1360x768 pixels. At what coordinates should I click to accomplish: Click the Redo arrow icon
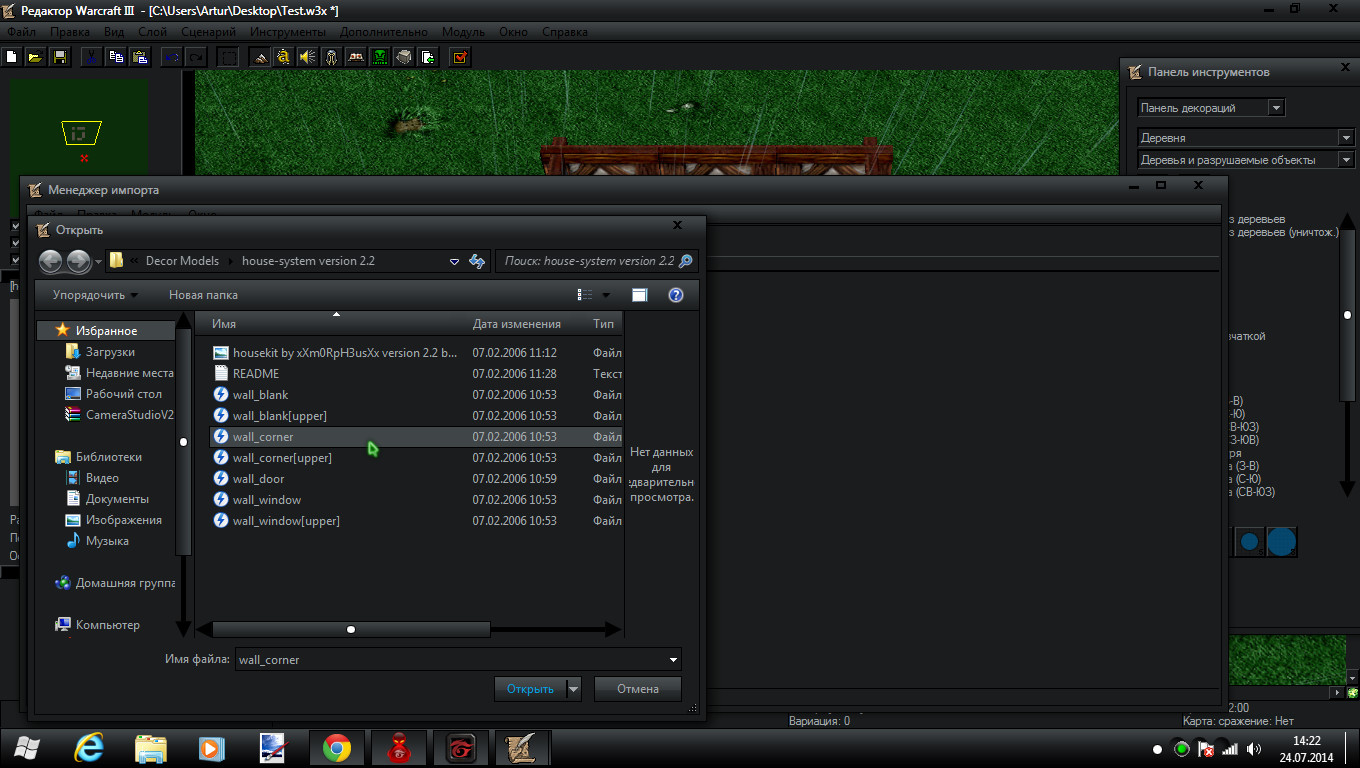tap(196, 57)
